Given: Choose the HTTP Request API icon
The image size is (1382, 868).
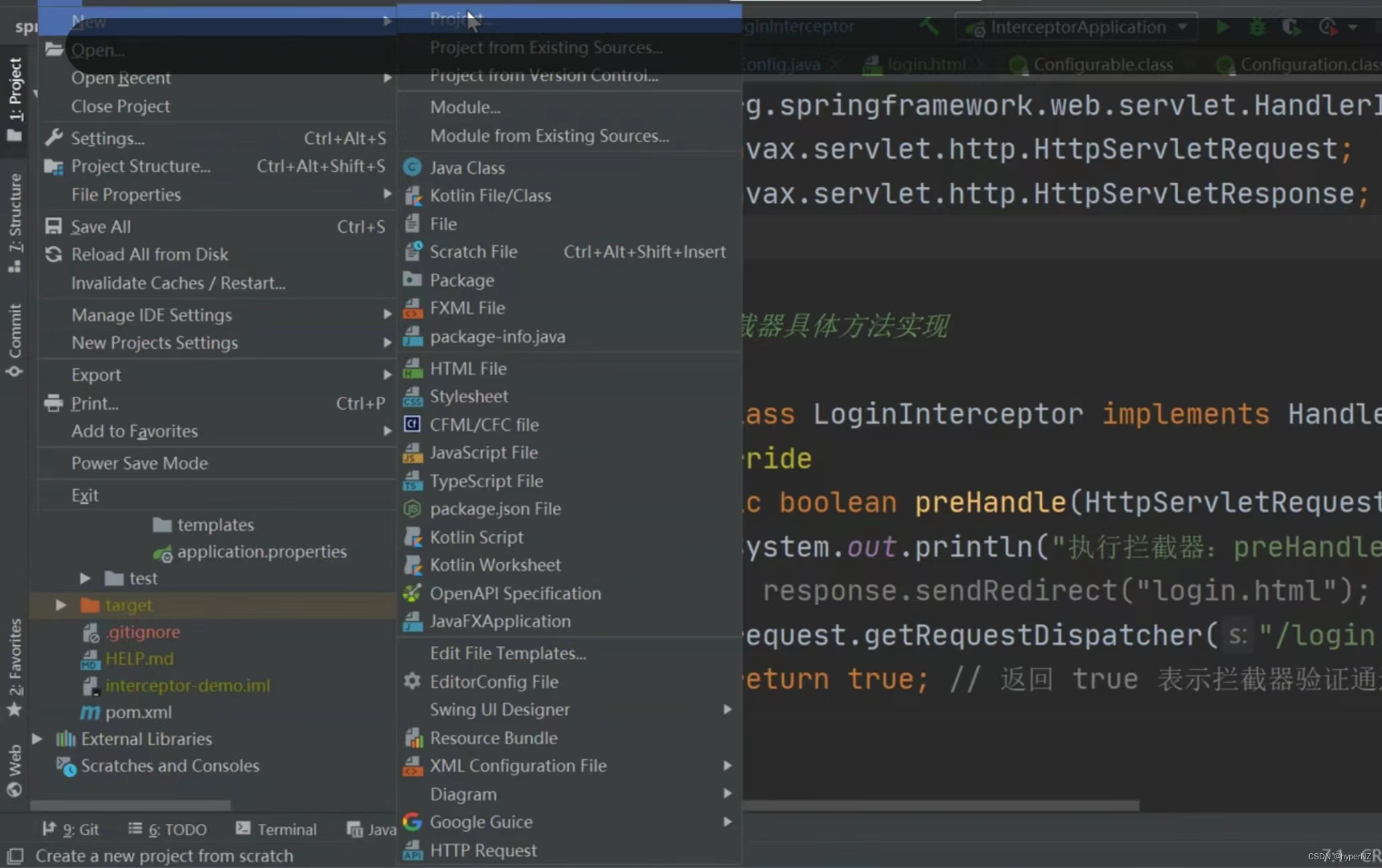Looking at the screenshot, I should 412,850.
